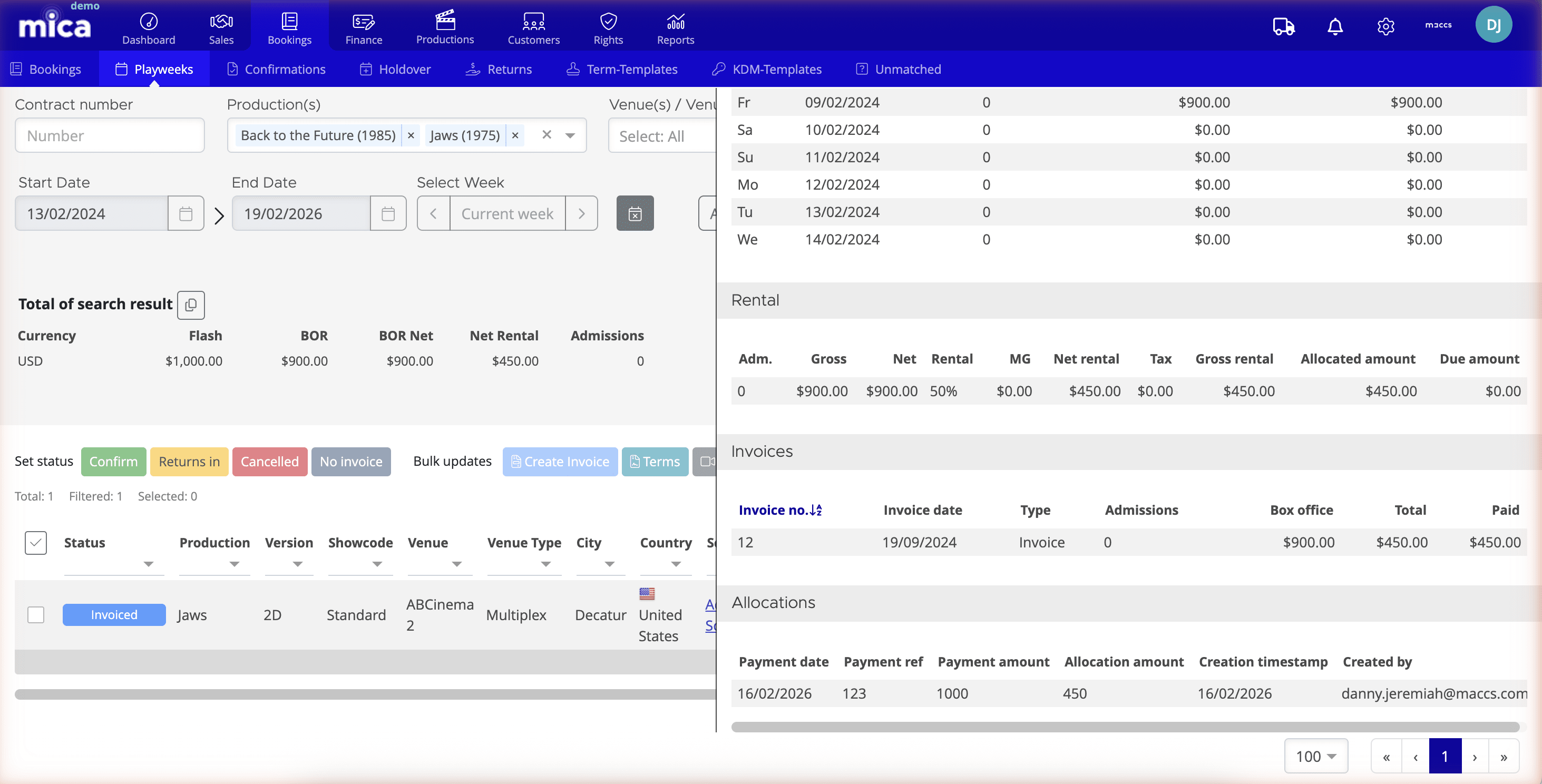Open the Productions module
The image size is (1542, 784).
(445, 27)
